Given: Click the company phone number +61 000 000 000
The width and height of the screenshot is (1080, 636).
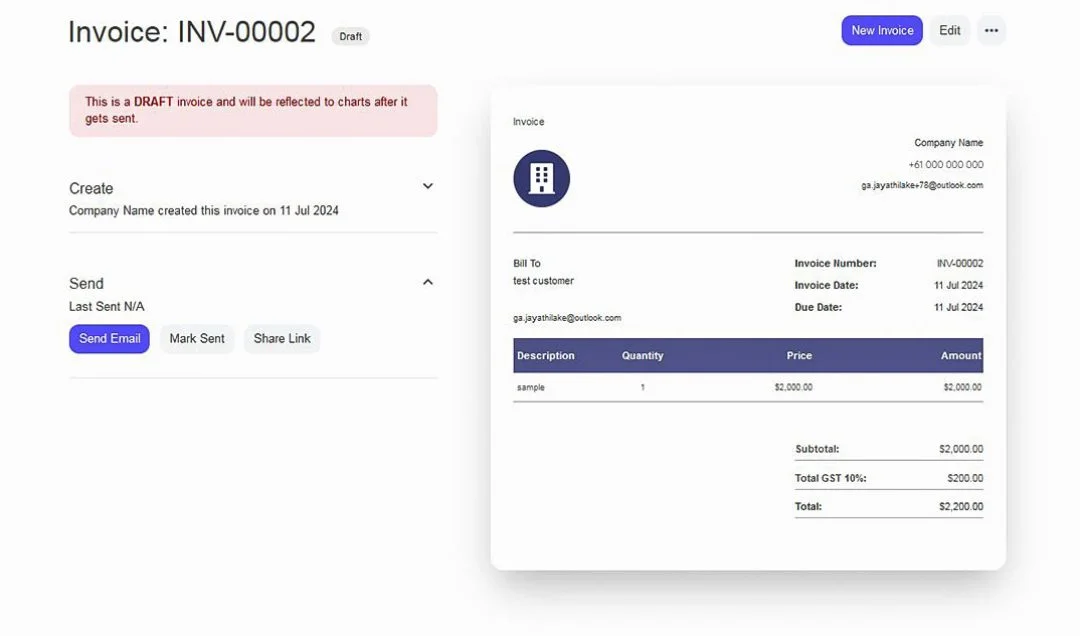Looking at the screenshot, I should 945,165.
